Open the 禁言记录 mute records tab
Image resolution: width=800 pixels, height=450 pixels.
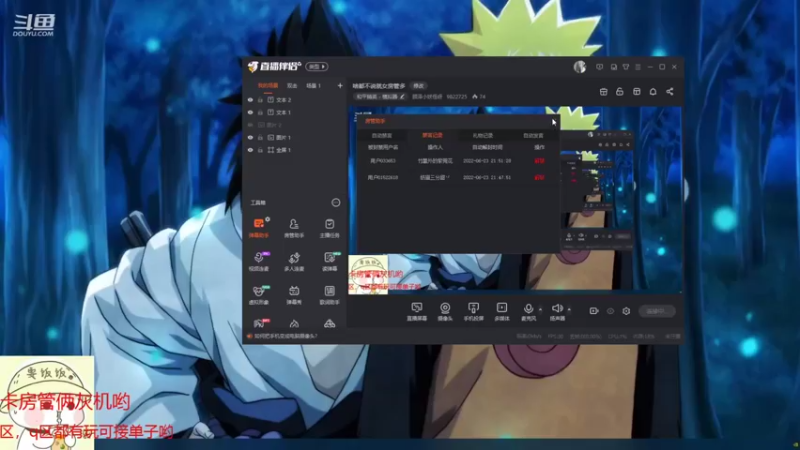click(x=432, y=136)
